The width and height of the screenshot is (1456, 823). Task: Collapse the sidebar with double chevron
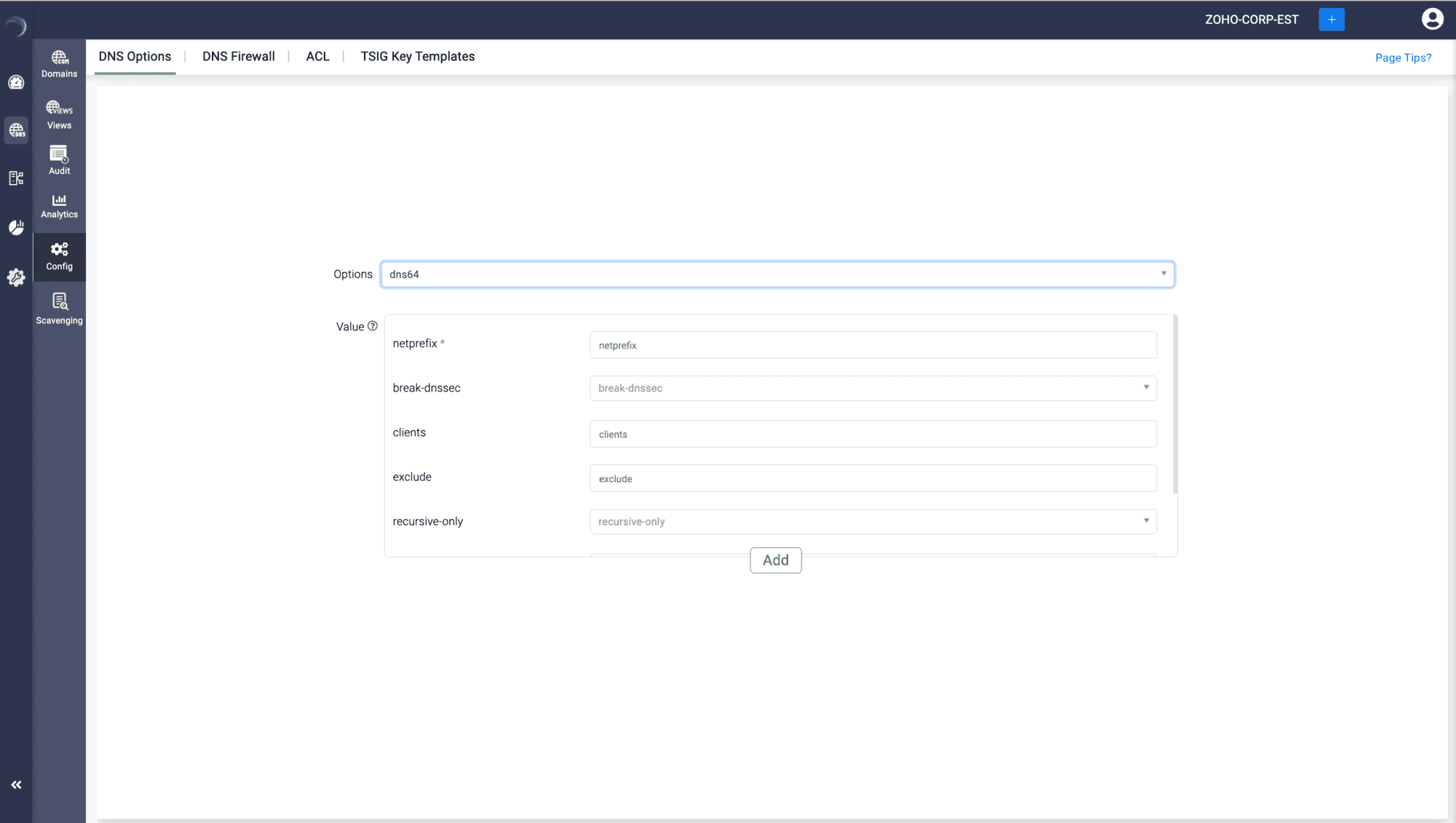16,784
